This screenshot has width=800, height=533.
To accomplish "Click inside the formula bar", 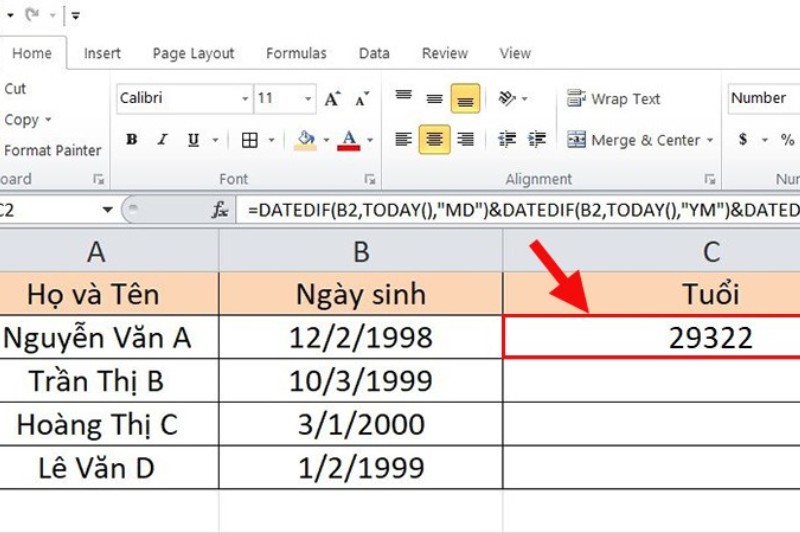I will point(518,209).
